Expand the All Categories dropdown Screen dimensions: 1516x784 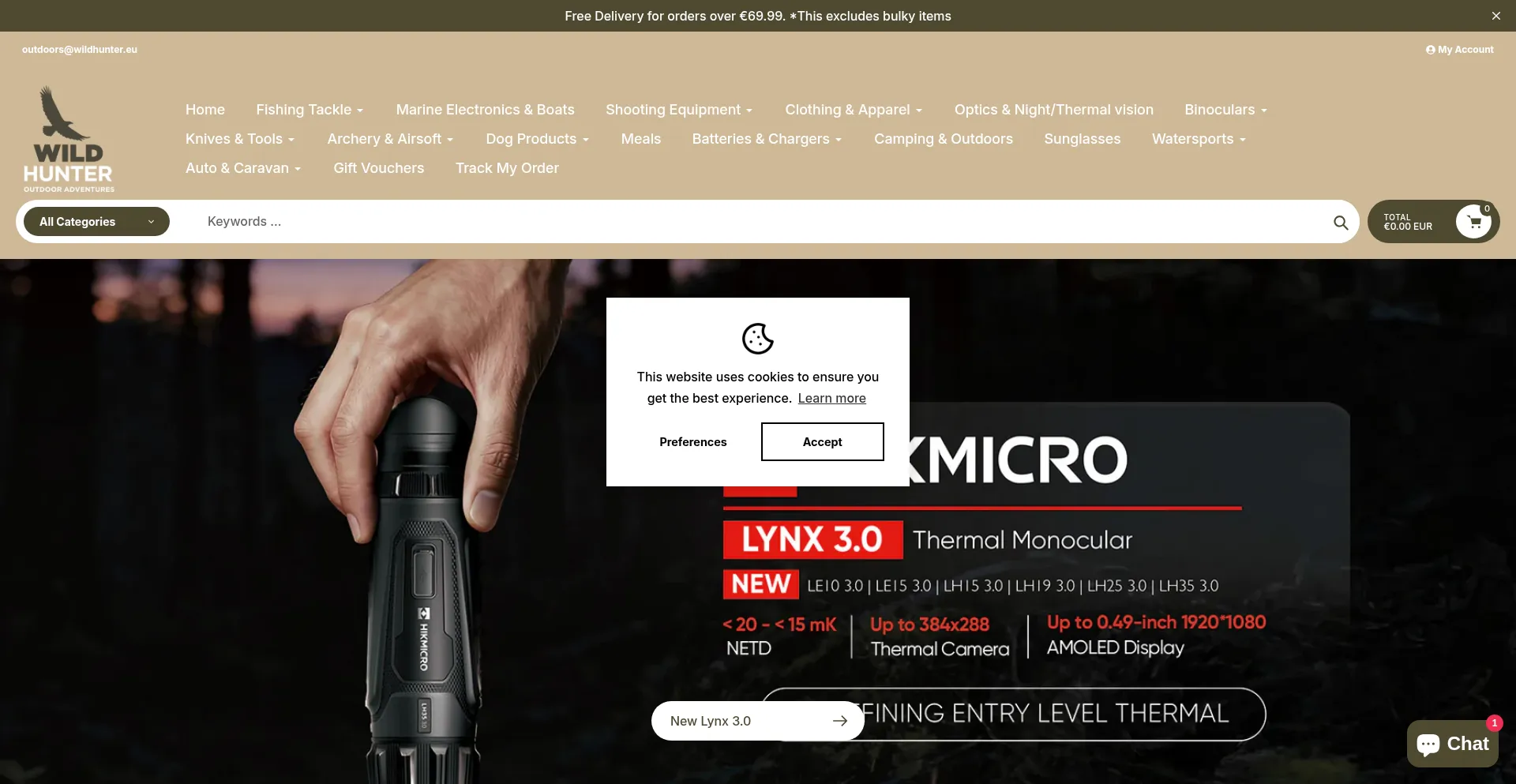point(96,222)
